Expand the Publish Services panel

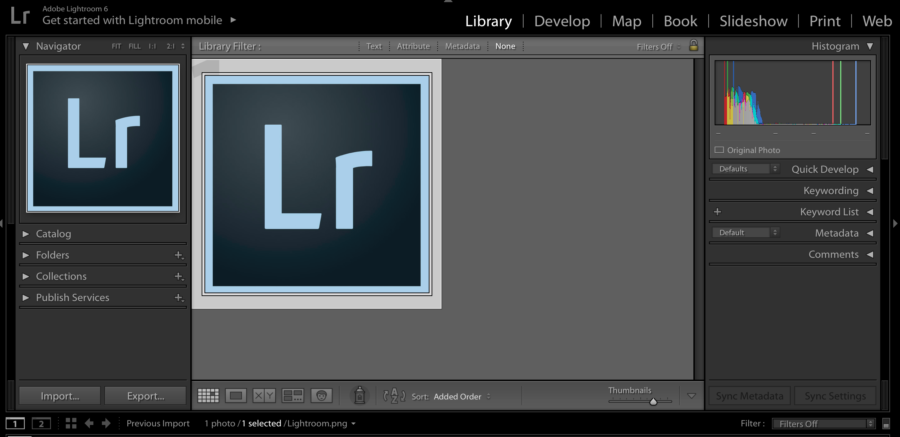(x=26, y=297)
